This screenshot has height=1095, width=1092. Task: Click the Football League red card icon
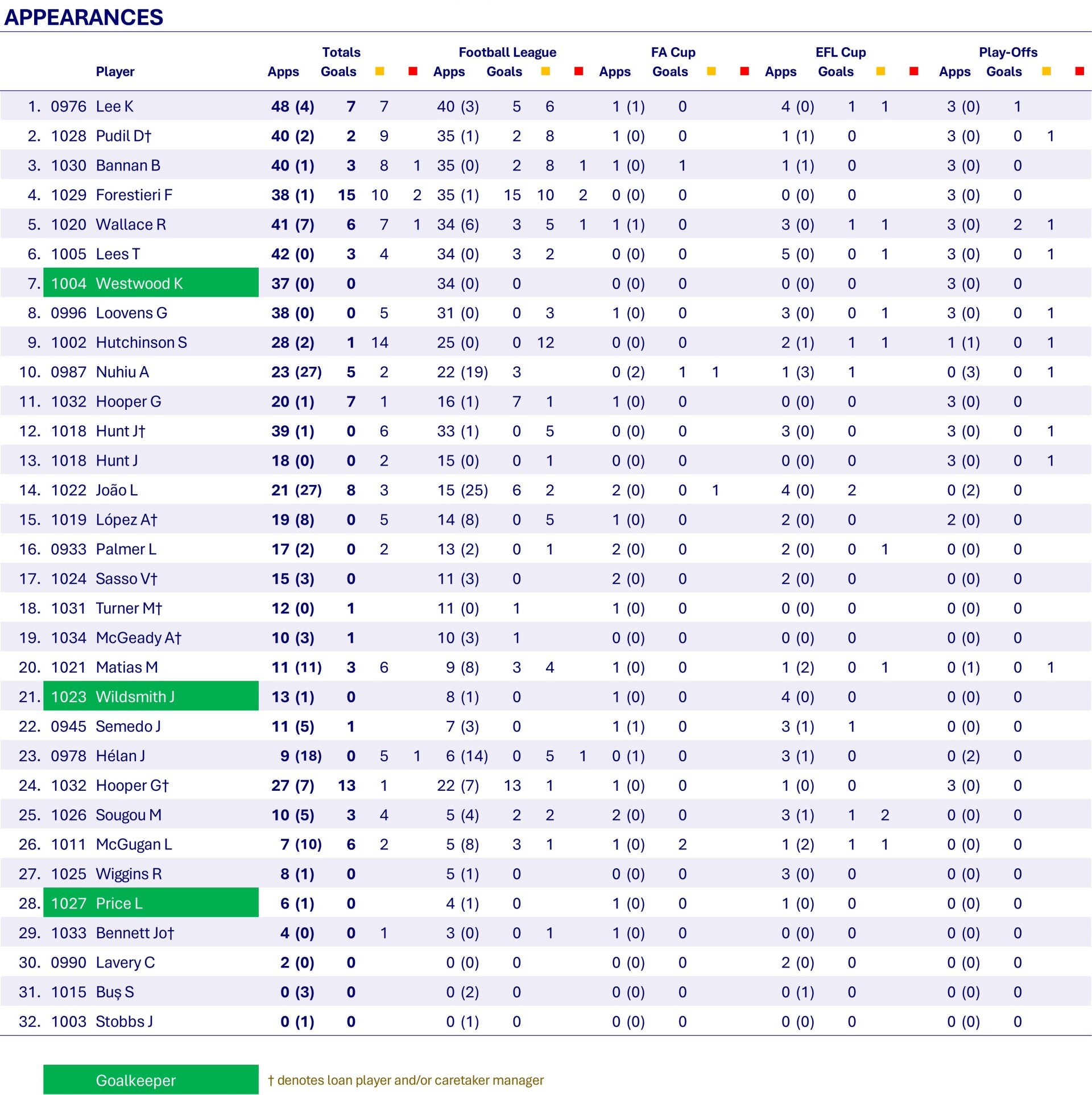578,71
